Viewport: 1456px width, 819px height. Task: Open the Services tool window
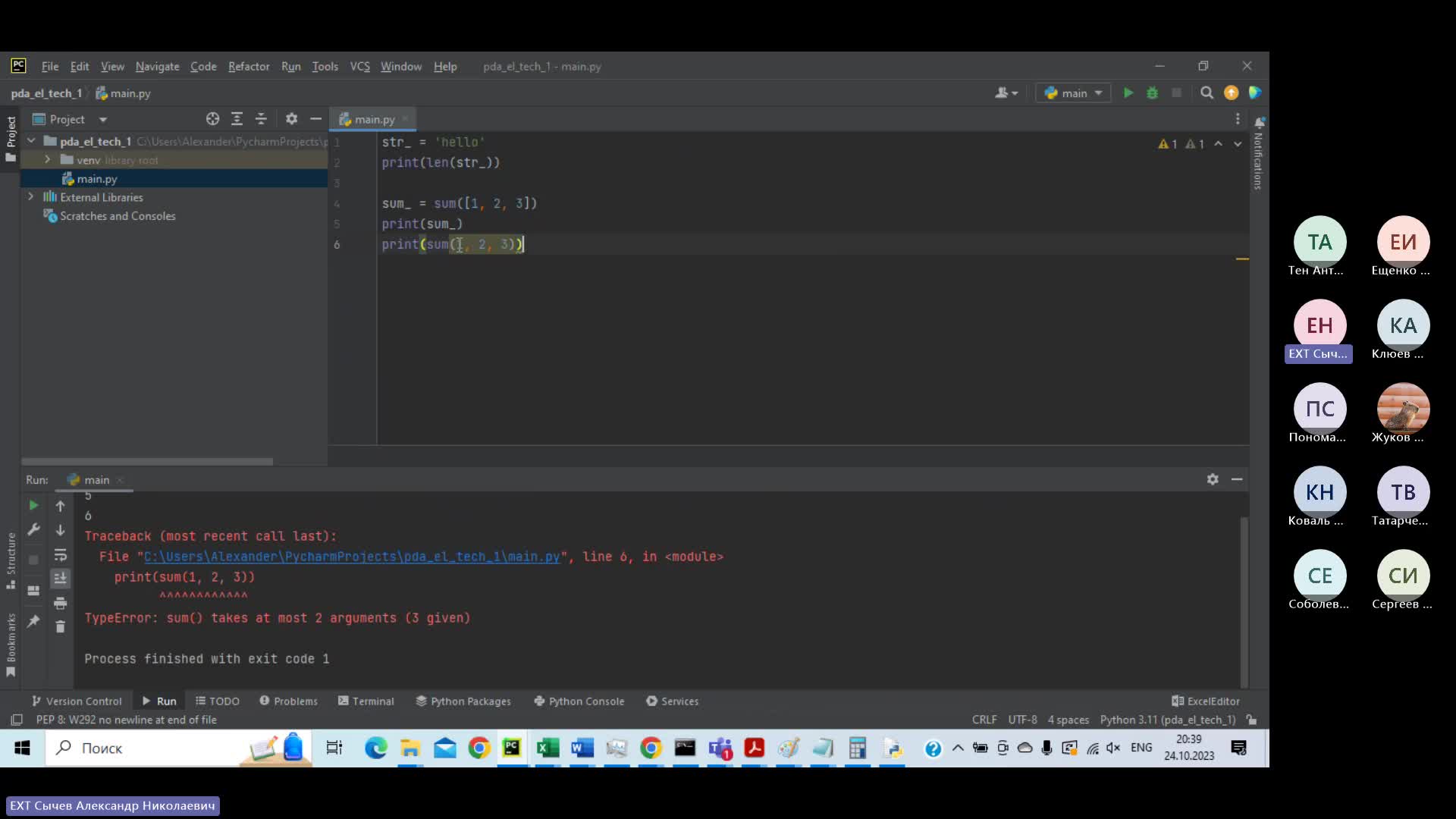(x=672, y=701)
